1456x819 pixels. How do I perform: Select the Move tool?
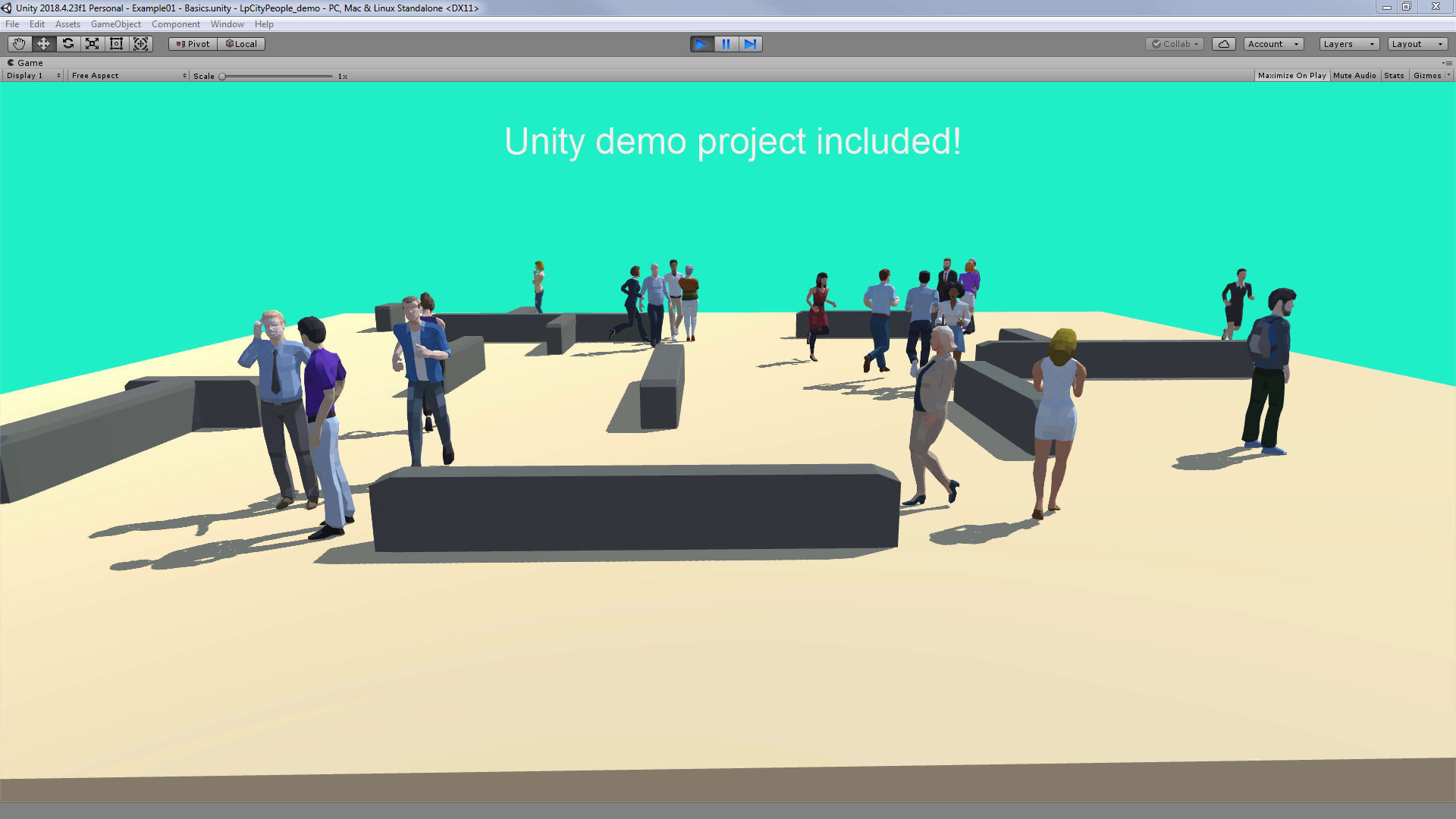click(43, 44)
